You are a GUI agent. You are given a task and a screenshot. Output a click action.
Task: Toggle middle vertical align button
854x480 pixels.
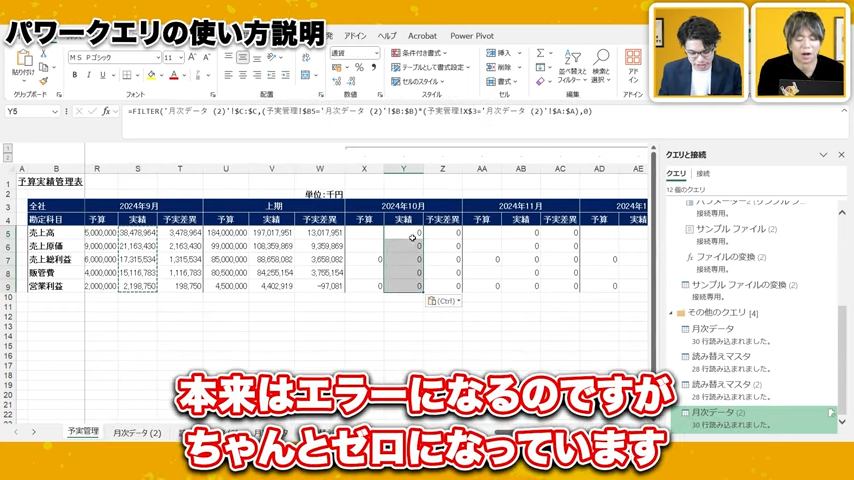click(x=242, y=57)
